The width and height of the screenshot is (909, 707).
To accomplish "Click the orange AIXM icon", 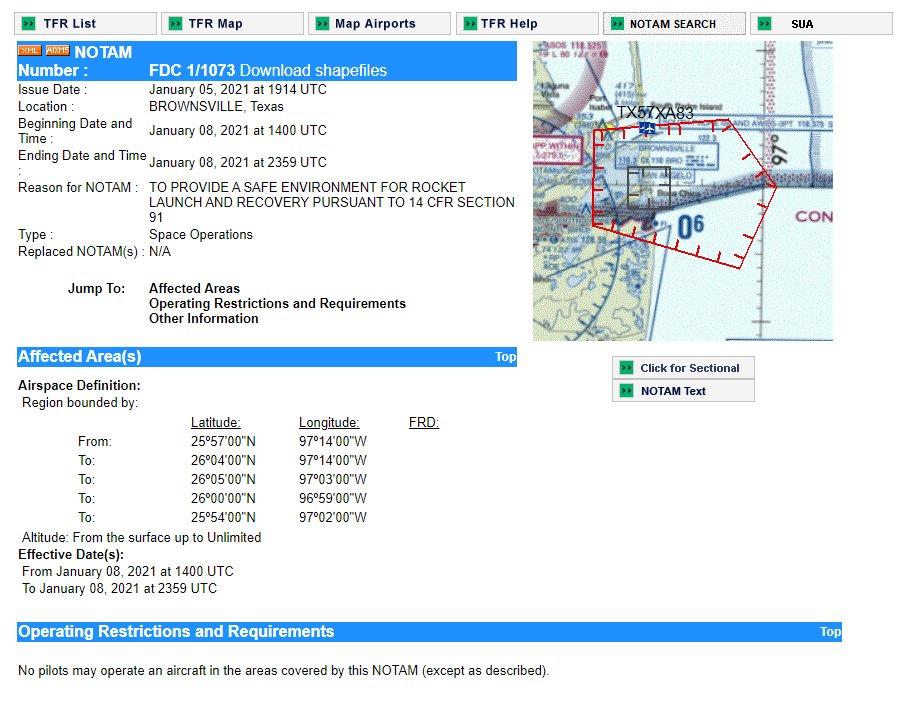I will [57, 50].
